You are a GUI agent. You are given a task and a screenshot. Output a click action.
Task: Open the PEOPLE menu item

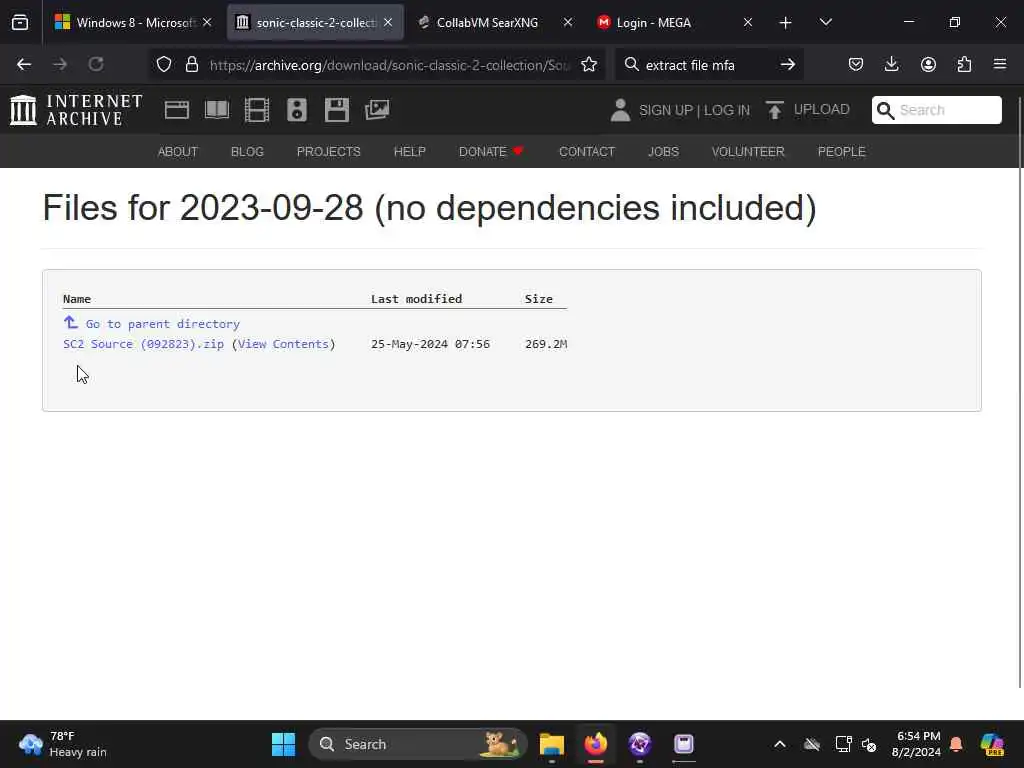842,152
